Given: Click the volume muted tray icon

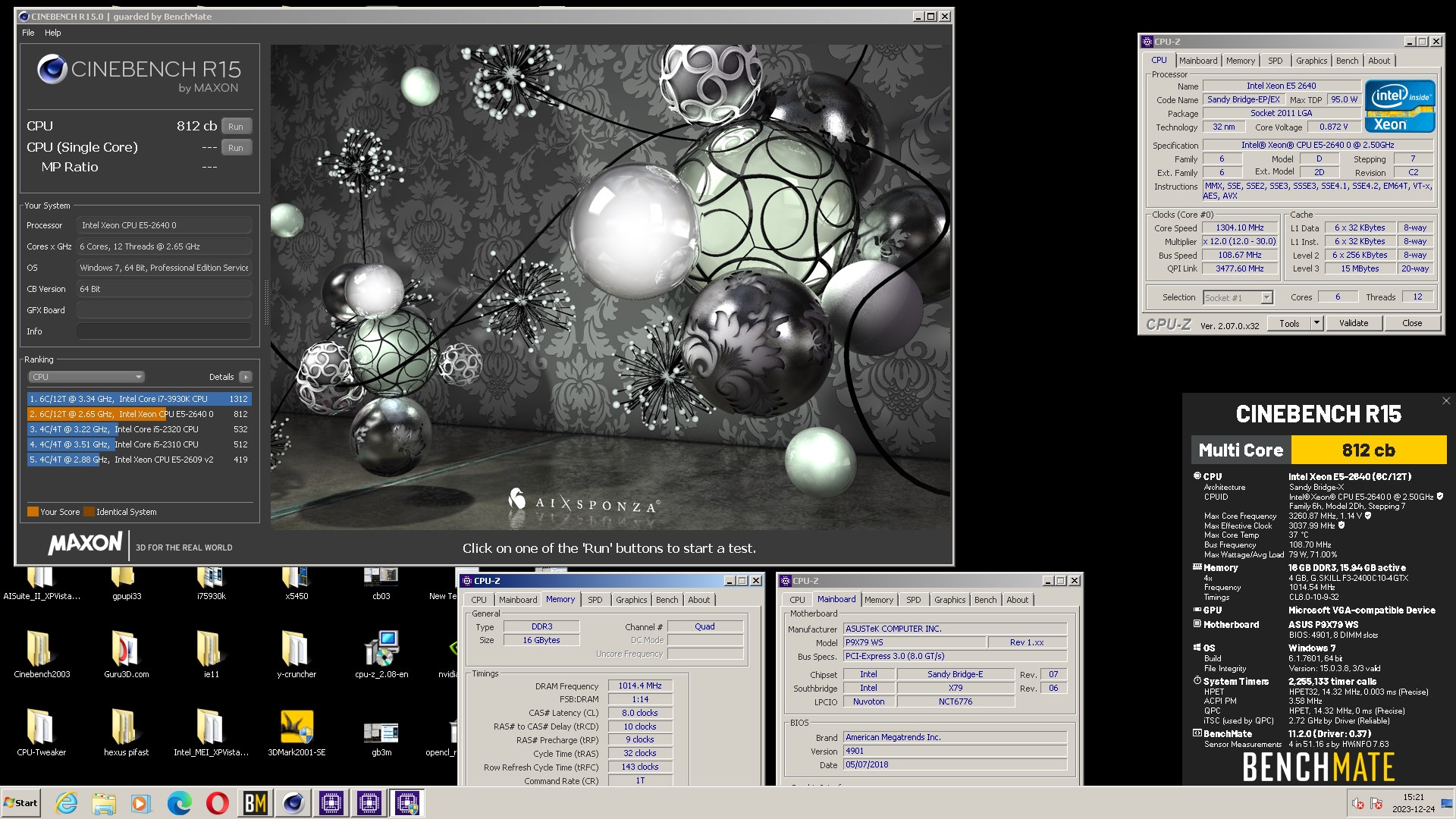Looking at the screenshot, I should tap(1358, 804).
